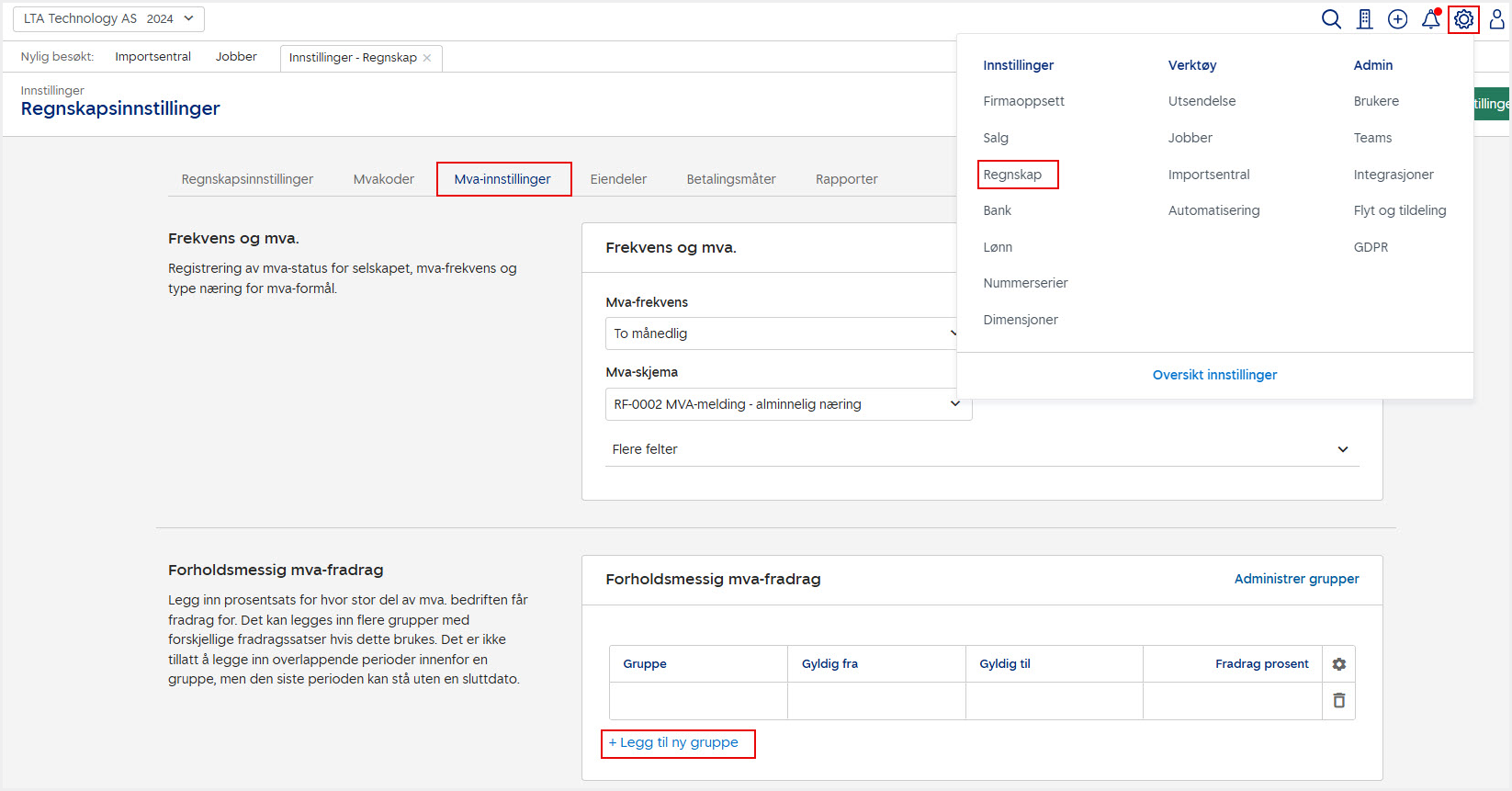Screen dimensions: 1512x791
Task: Close the Innstillinger - Regnskap tab
Action: (427, 58)
